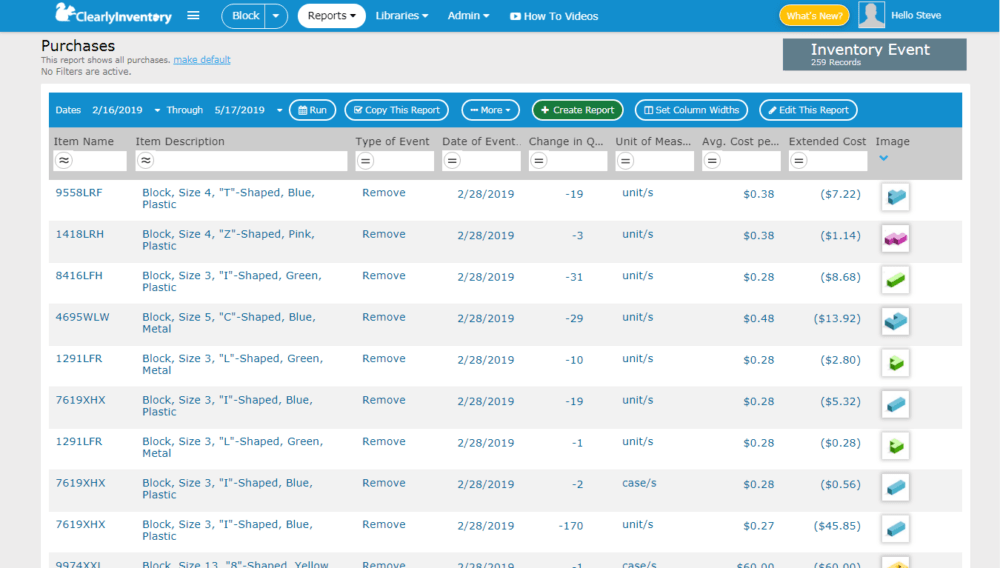Open the Reports menu
Image resolution: width=1000 pixels, height=568 pixels.
(x=332, y=16)
